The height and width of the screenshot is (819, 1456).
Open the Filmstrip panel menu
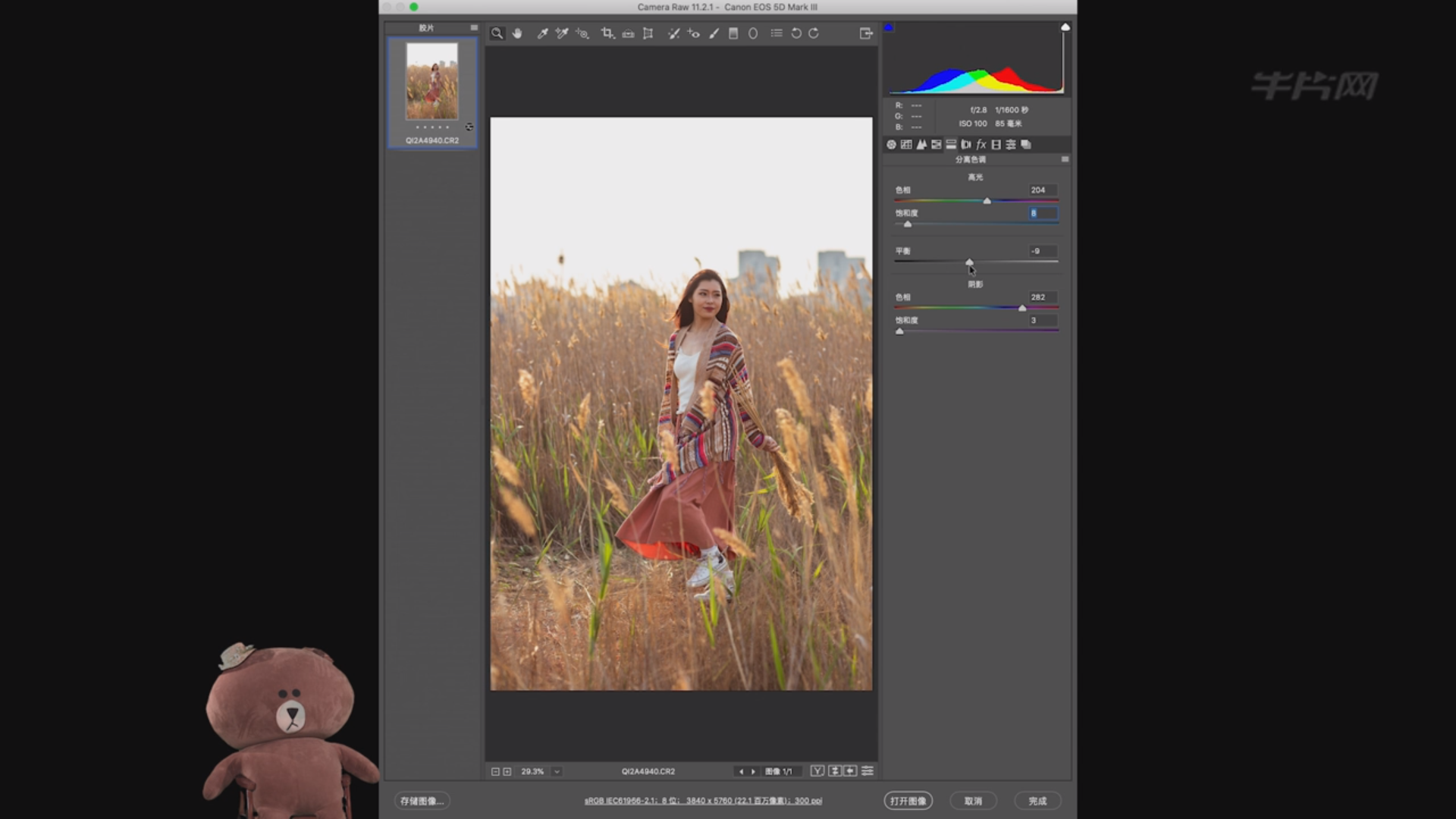[x=474, y=27]
